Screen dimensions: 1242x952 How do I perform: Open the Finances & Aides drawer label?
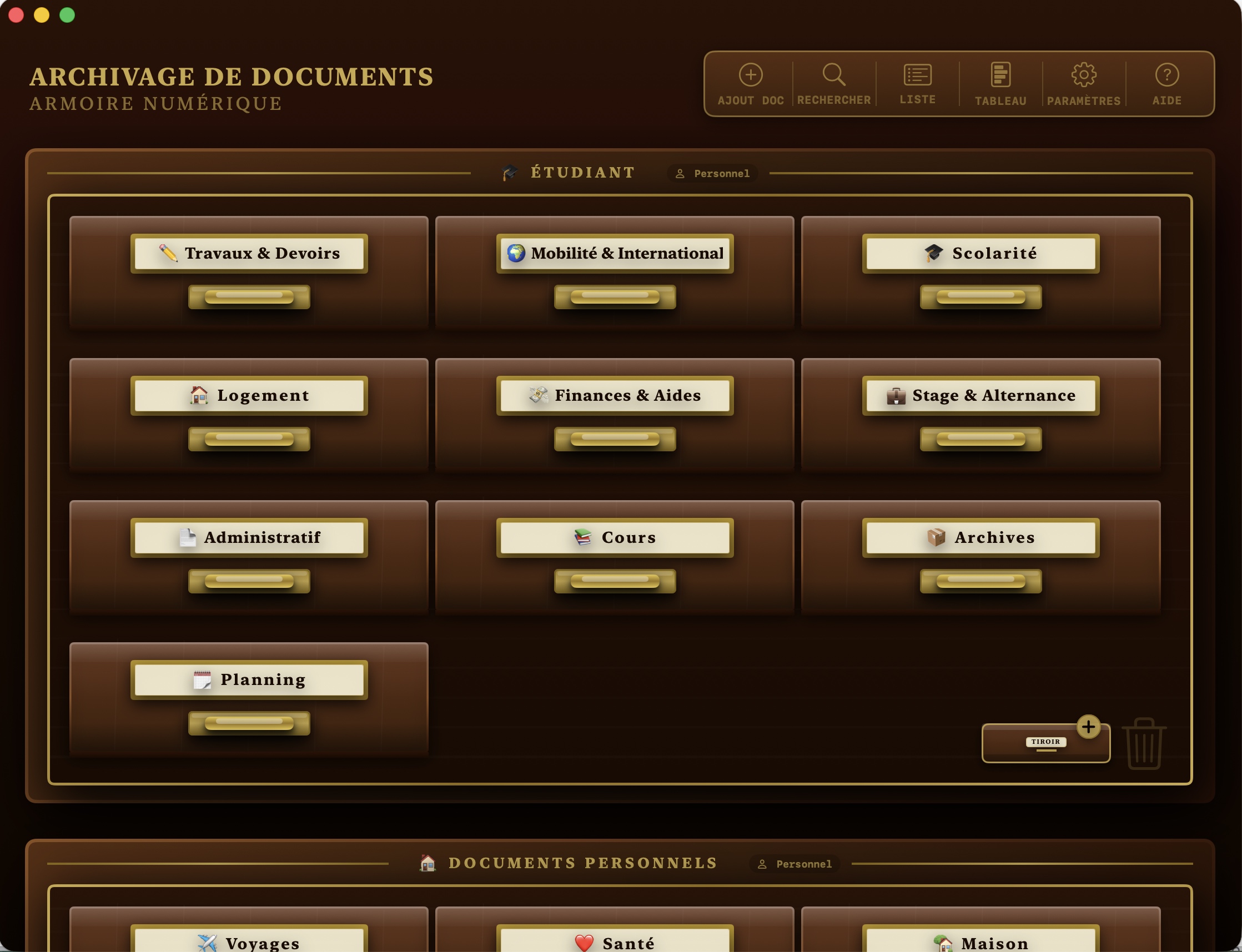(x=615, y=396)
